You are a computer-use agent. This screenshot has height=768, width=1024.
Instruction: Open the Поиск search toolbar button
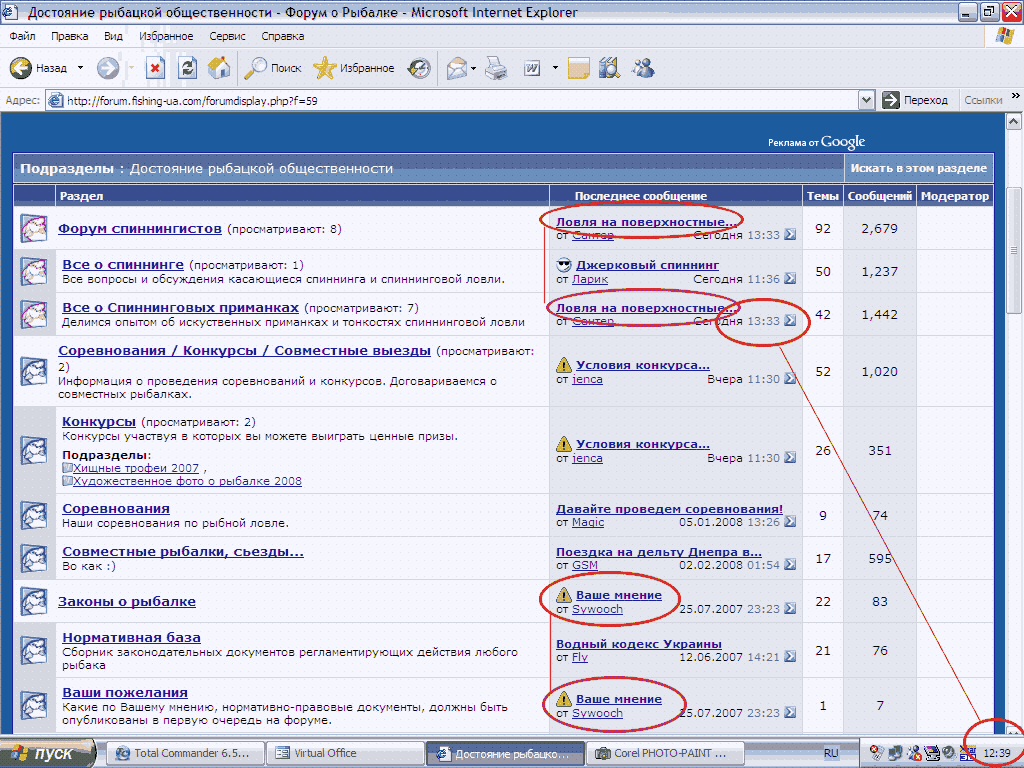[x=273, y=68]
